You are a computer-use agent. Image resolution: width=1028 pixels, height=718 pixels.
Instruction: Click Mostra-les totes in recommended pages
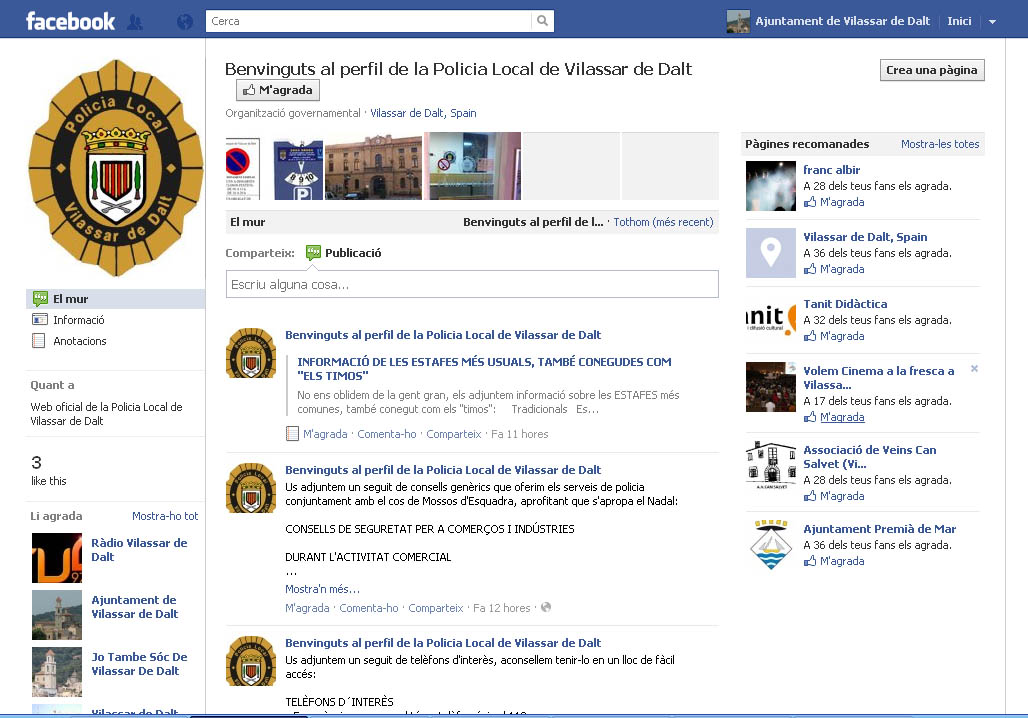pyautogui.click(x=939, y=144)
